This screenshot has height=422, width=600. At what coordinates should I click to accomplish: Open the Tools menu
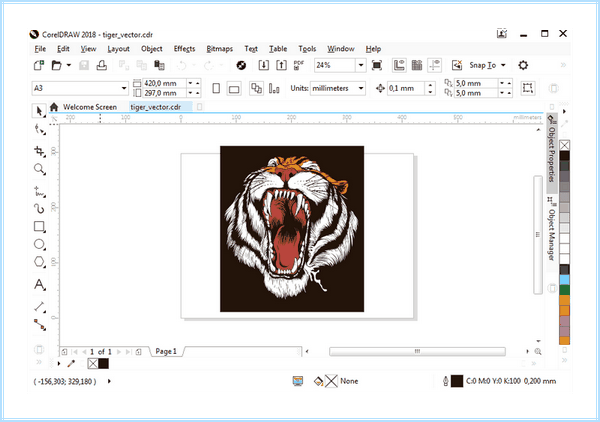click(307, 49)
